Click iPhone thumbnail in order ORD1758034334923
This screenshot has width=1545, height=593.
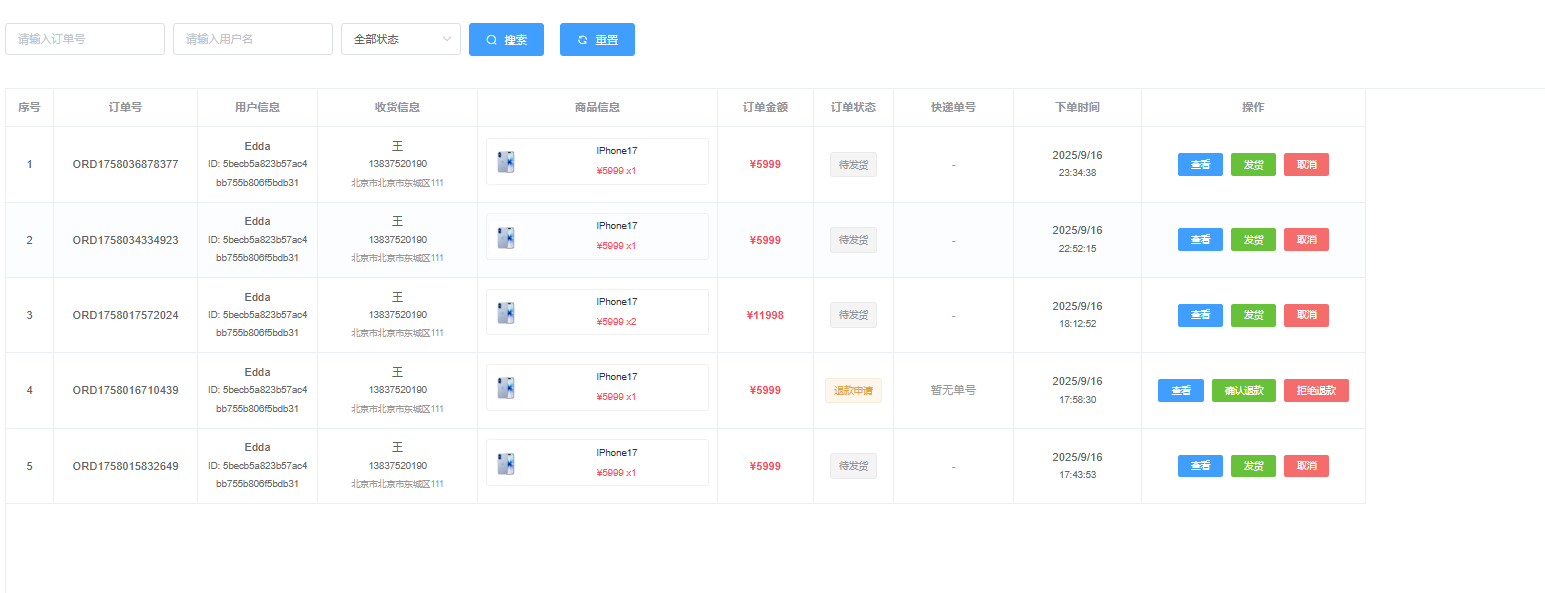point(506,237)
